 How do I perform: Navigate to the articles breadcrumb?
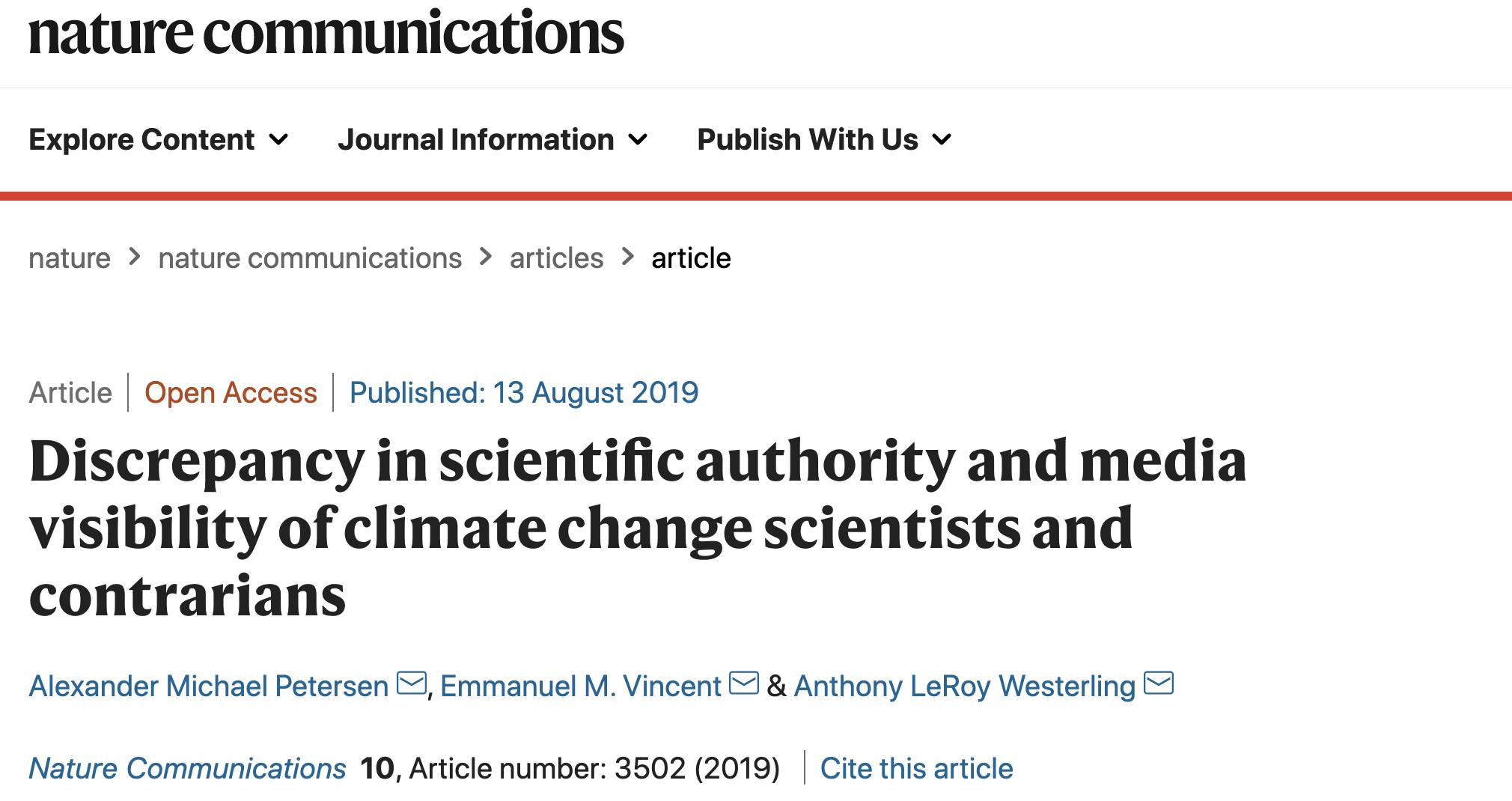tap(556, 258)
